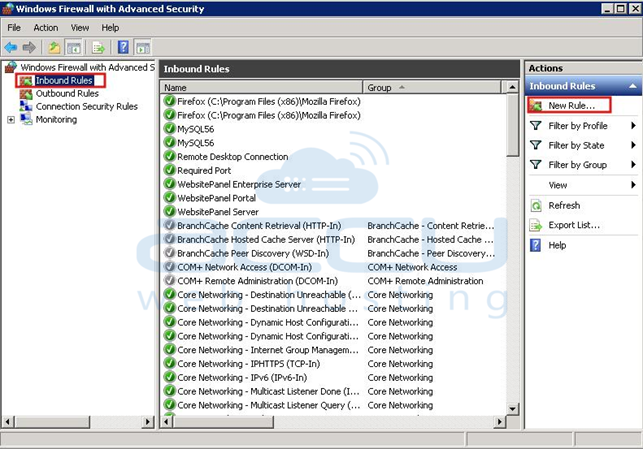Click tree pane horizontal scroll left arrow
The height and width of the screenshot is (449, 643).
coord(8,422)
